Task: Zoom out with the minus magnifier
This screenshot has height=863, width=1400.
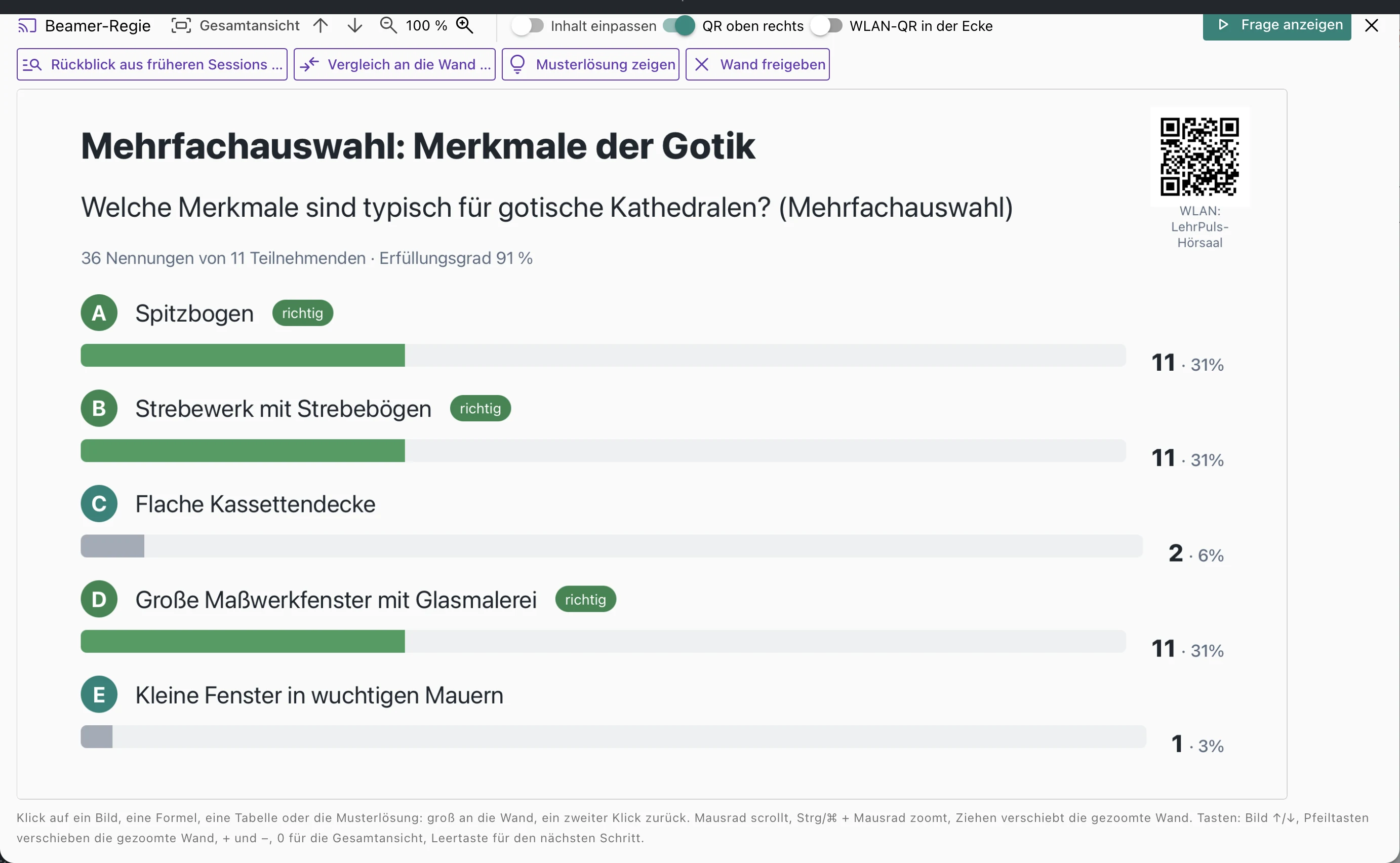Action: pyautogui.click(x=388, y=26)
